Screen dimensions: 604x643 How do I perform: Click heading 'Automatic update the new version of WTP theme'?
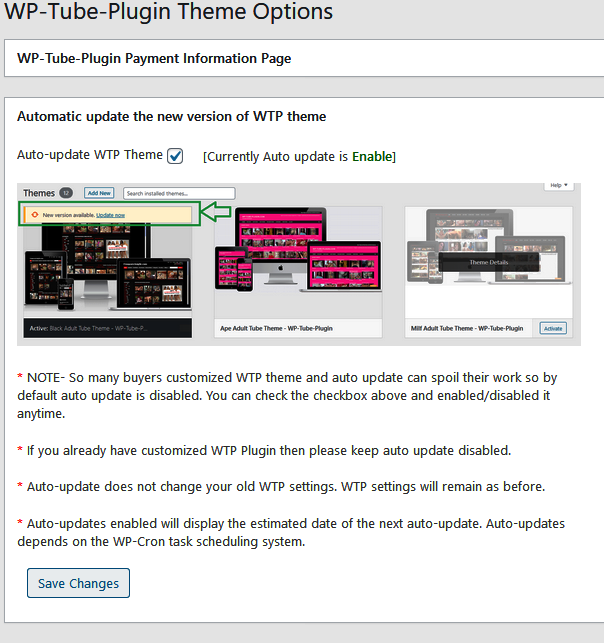tap(171, 116)
